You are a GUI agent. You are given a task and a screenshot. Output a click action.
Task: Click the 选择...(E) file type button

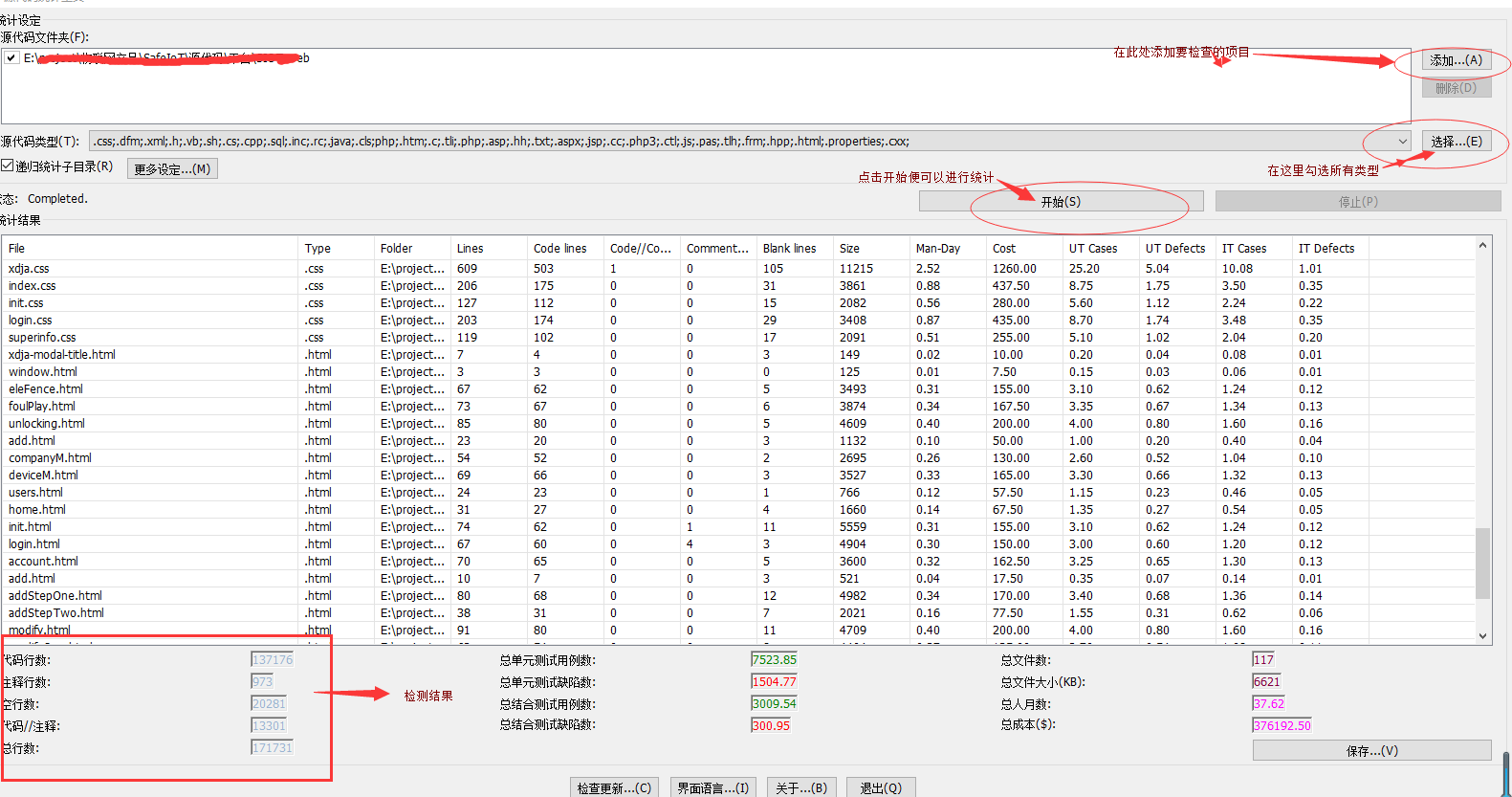pyautogui.click(x=1457, y=142)
